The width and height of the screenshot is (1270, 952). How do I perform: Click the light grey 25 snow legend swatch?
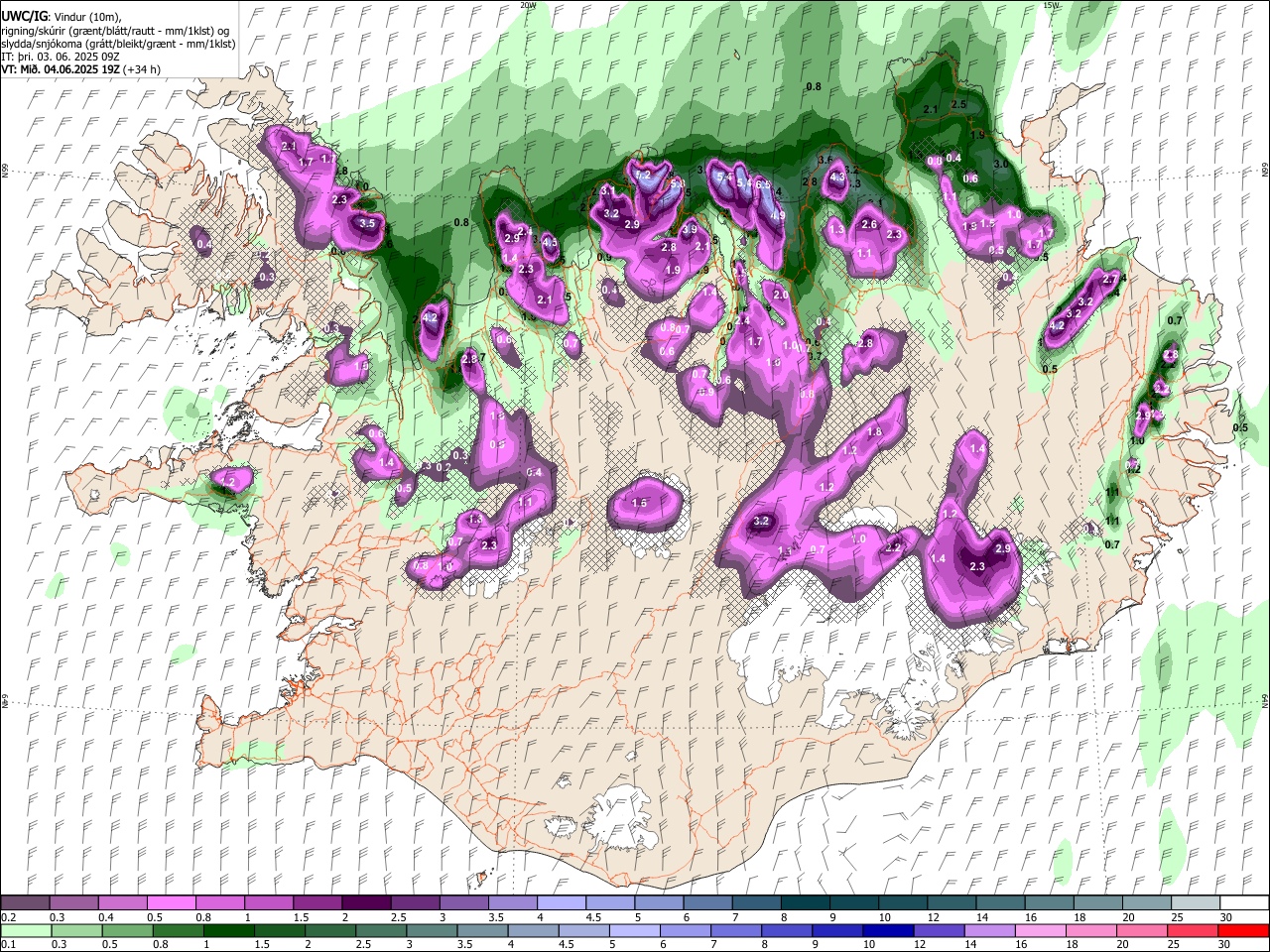point(1196,903)
